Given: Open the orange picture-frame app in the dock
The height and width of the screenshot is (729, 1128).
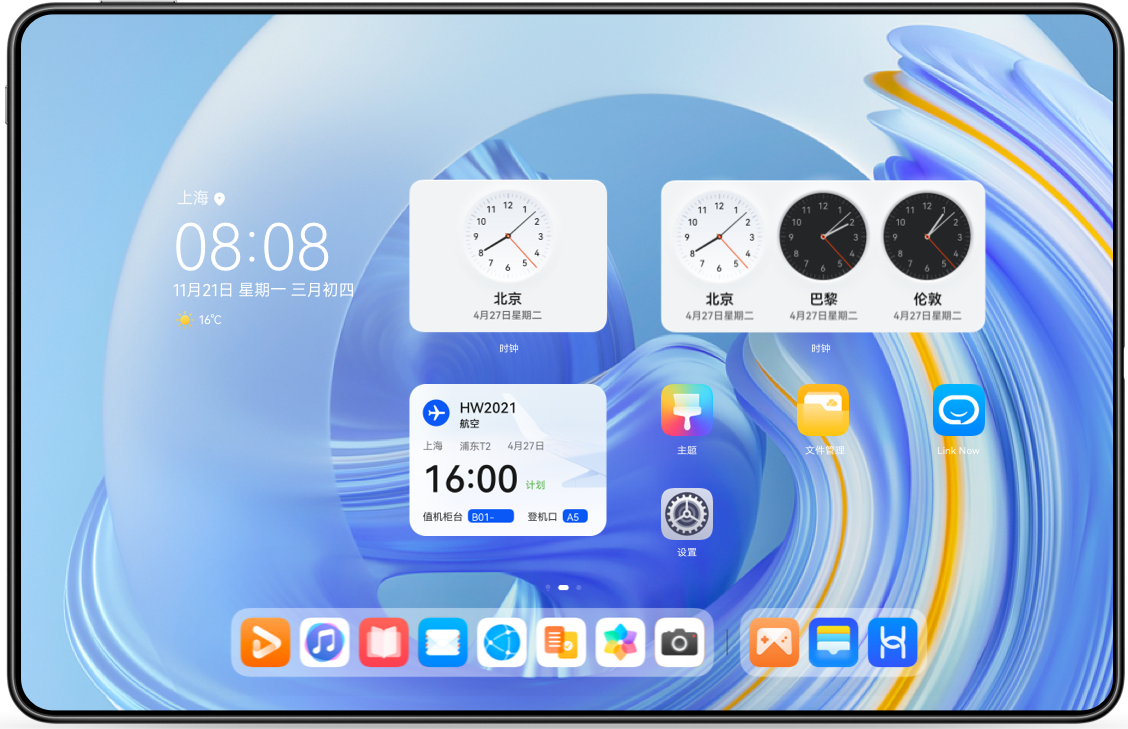Looking at the screenshot, I should tap(774, 642).
